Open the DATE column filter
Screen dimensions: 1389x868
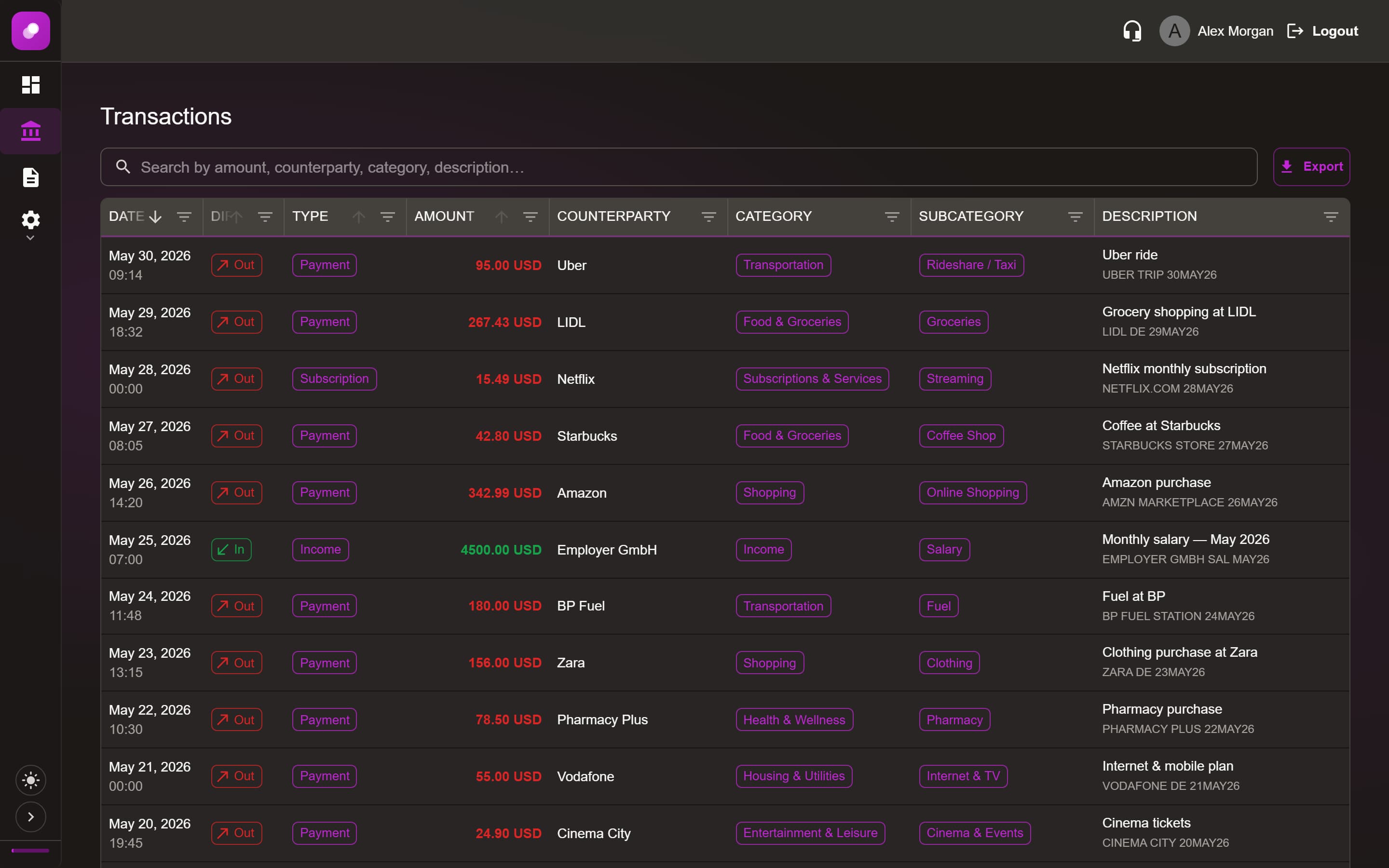[x=184, y=217]
